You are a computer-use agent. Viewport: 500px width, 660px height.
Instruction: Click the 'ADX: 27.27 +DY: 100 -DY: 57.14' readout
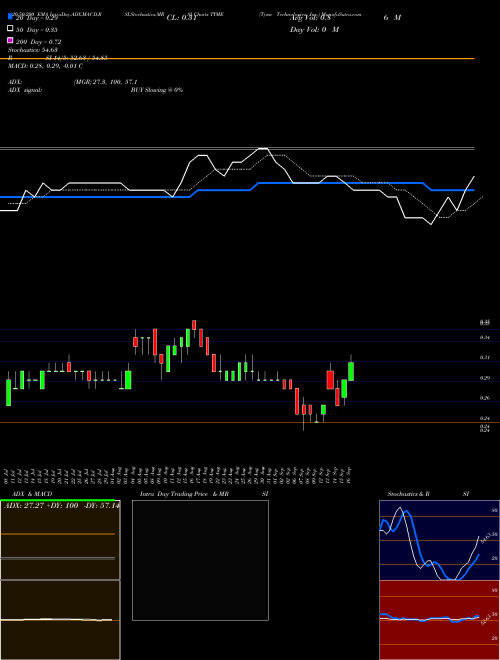pyautogui.click(x=61, y=506)
